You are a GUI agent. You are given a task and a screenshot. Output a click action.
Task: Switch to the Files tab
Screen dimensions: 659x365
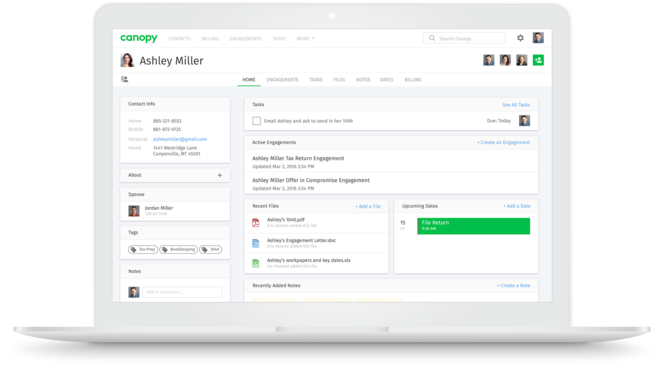(x=339, y=79)
